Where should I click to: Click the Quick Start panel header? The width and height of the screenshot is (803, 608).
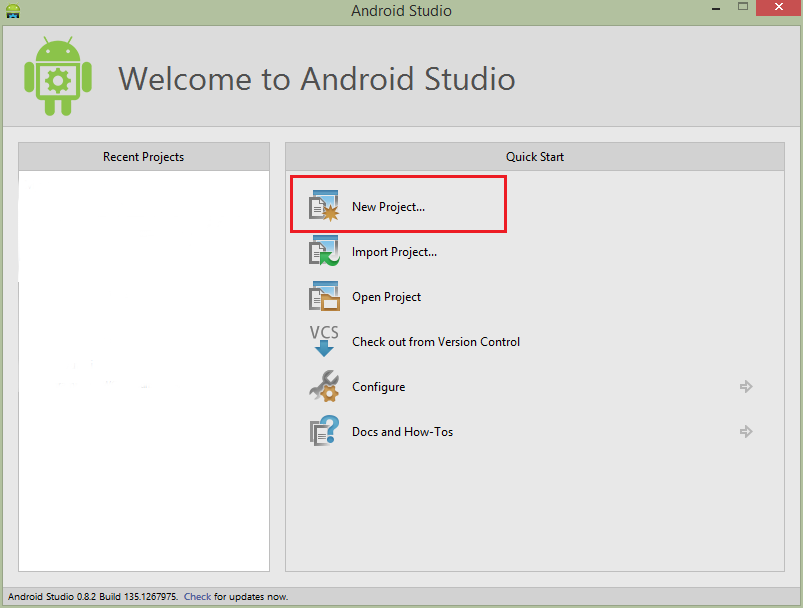point(535,157)
